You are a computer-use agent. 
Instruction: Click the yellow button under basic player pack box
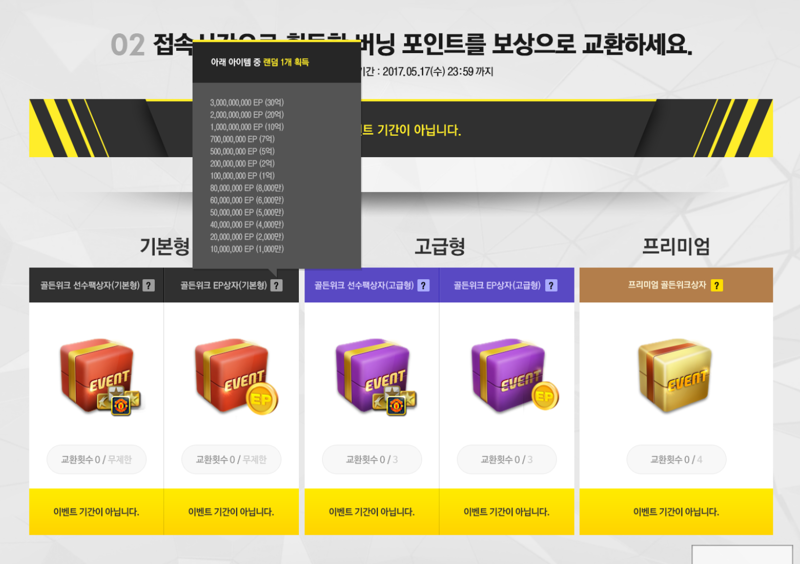(x=96, y=511)
